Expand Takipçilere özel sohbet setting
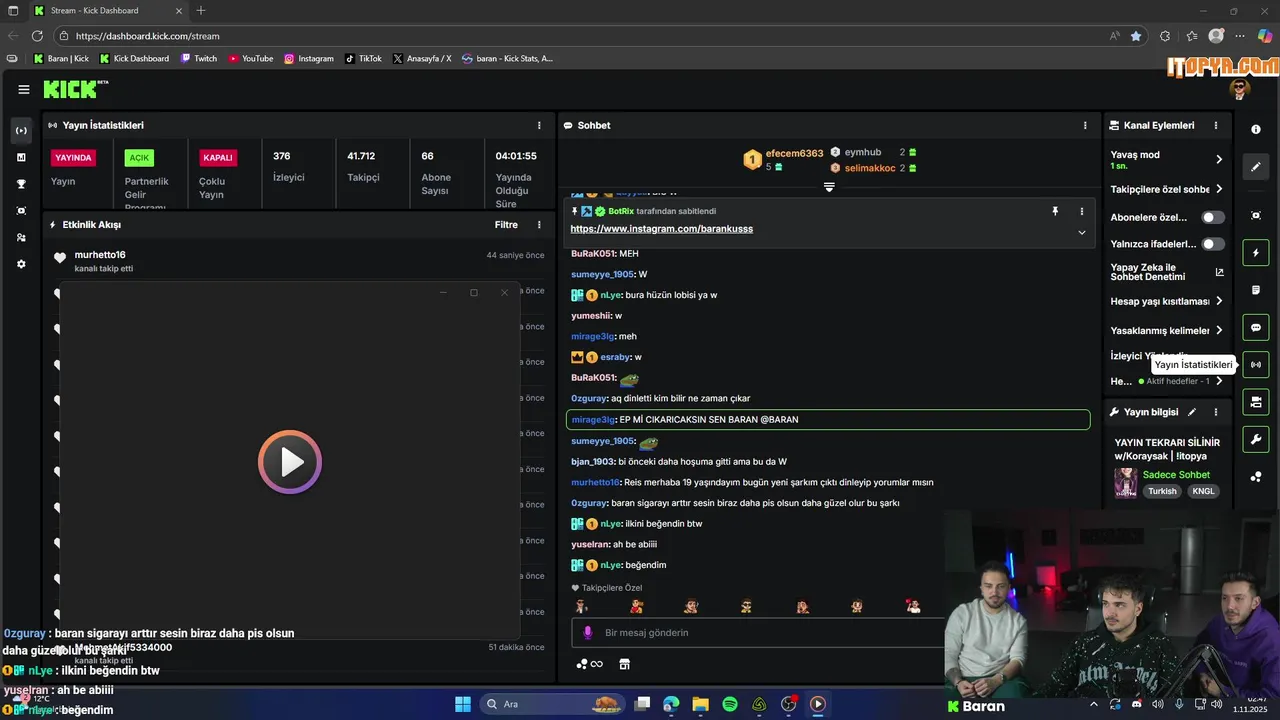This screenshot has height=720, width=1280. tap(1166, 189)
